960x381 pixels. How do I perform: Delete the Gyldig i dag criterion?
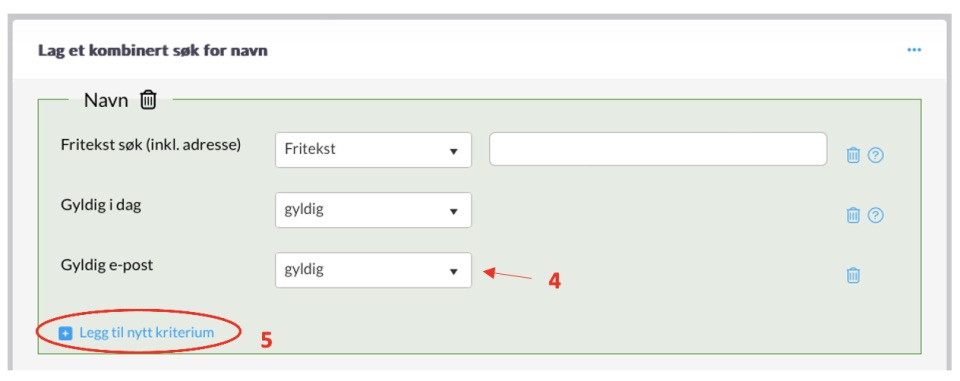853,215
